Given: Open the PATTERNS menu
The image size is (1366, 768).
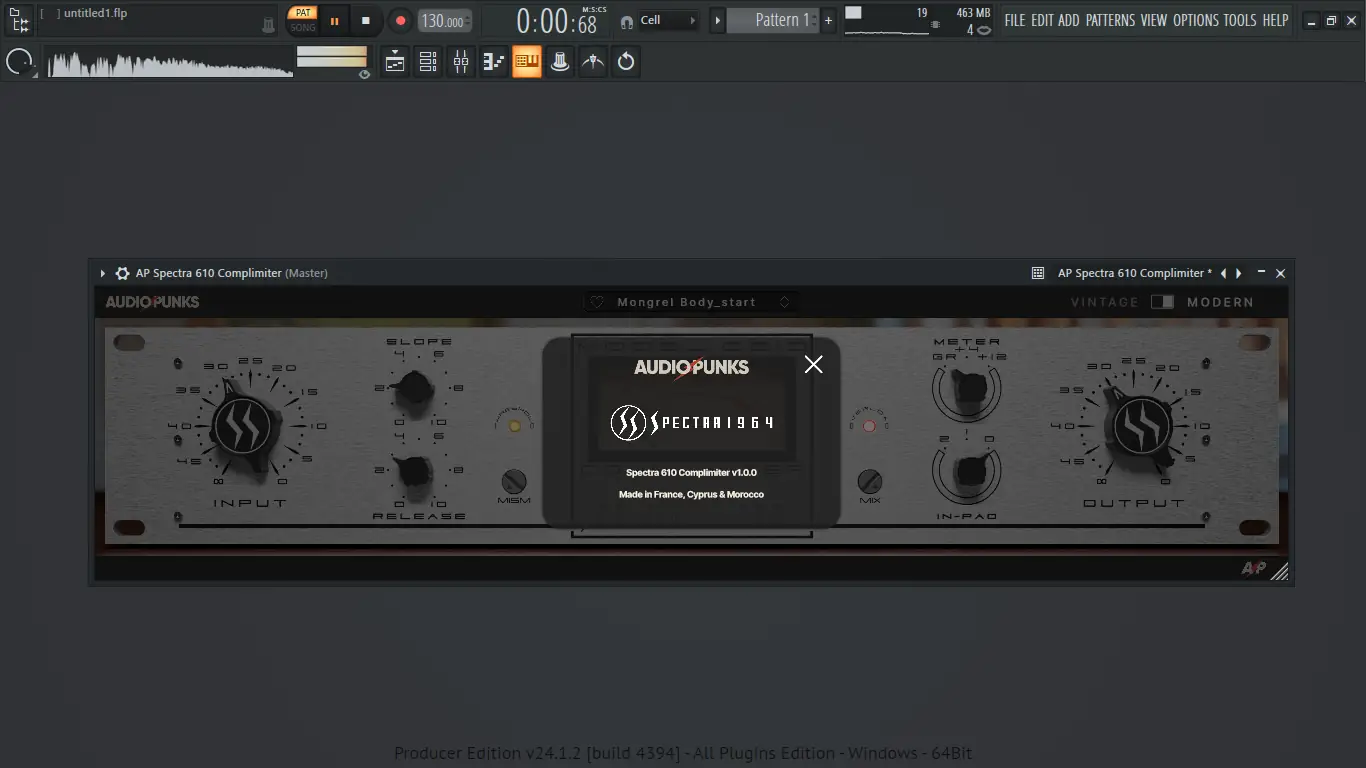Looking at the screenshot, I should pos(1110,19).
